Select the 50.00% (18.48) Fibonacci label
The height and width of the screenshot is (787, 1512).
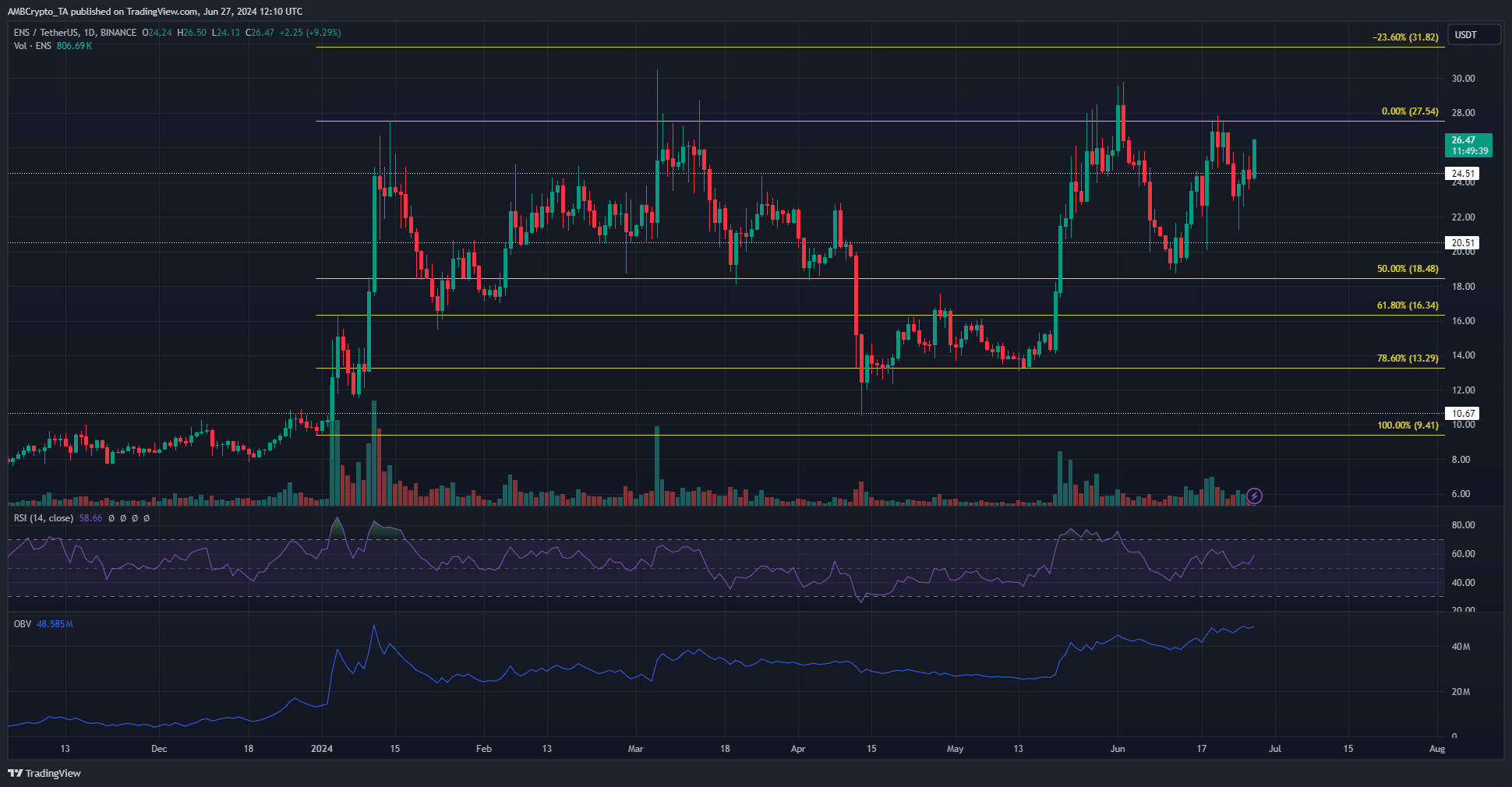pos(1408,269)
